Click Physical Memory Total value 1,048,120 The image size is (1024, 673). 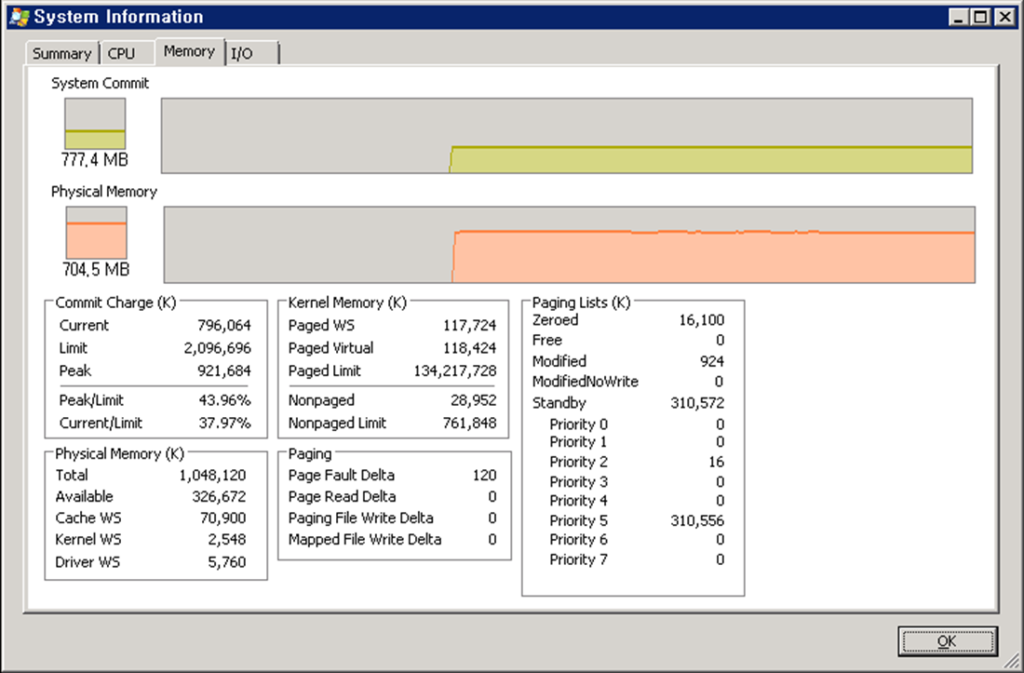click(x=213, y=475)
